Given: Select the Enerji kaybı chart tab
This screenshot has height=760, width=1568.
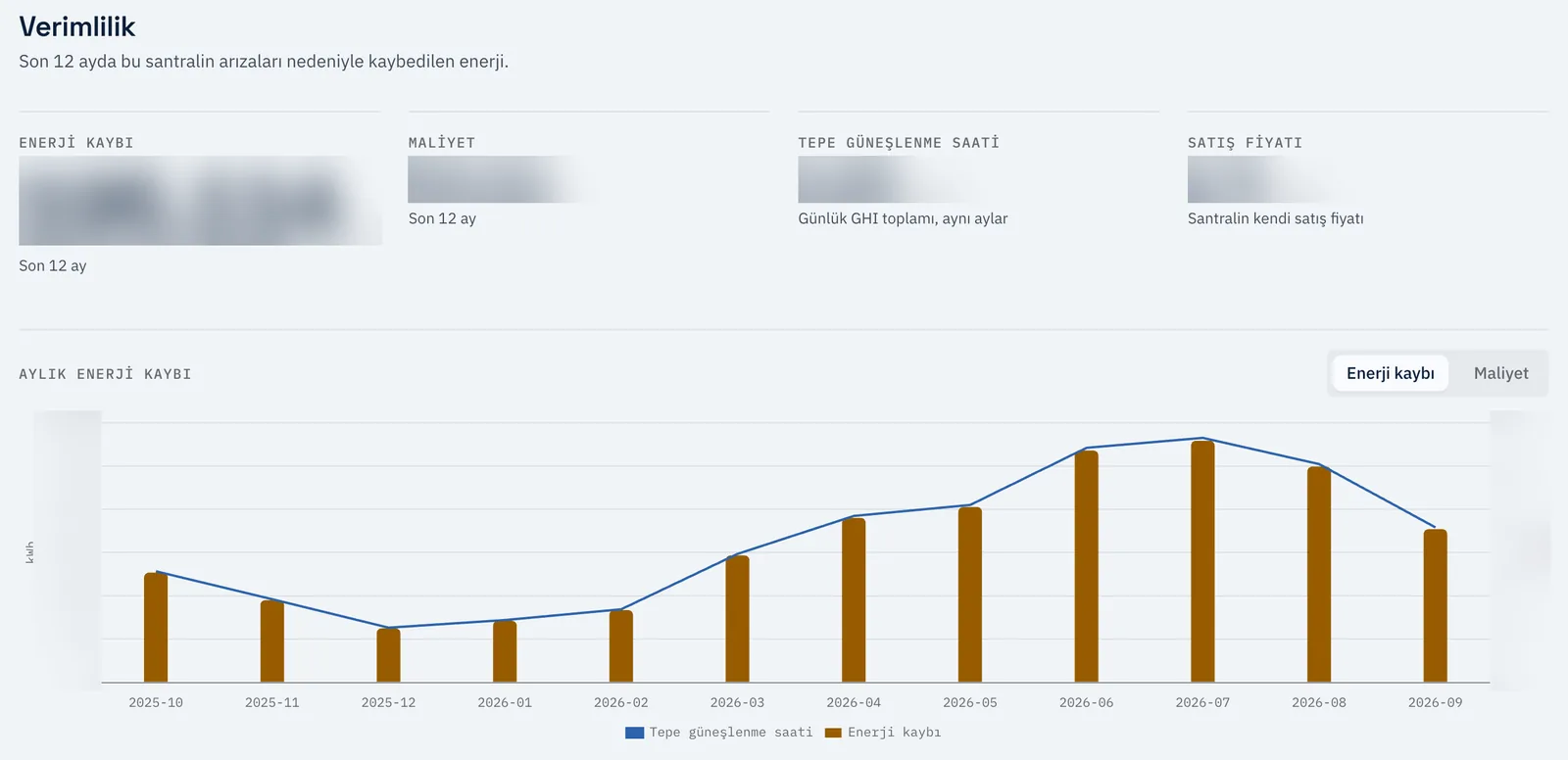Looking at the screenshot, I should pyautogui.click(x=1390, y=373).
